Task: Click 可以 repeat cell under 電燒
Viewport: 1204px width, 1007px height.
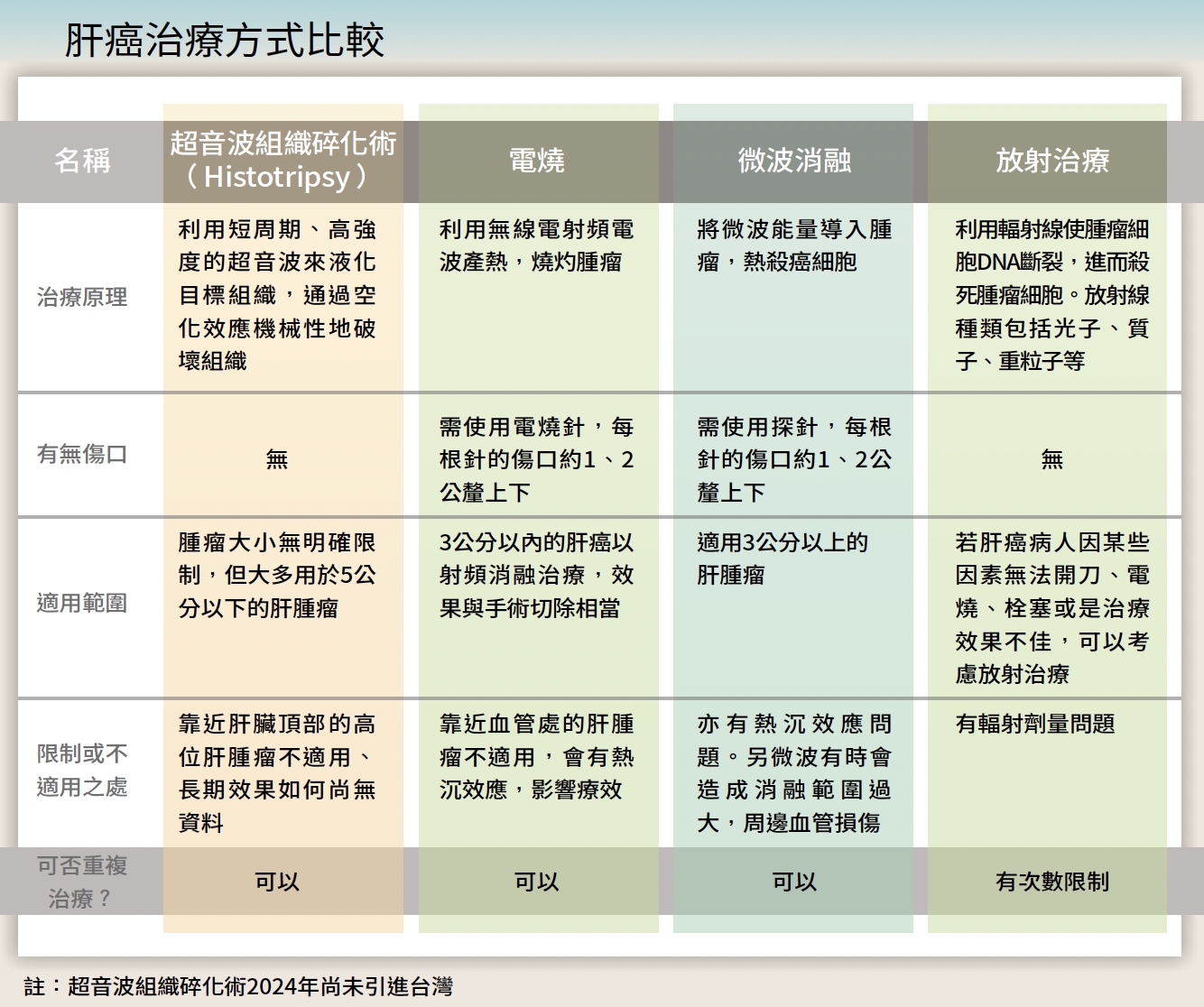Action: pyautogui.click(x=537, y=882)
